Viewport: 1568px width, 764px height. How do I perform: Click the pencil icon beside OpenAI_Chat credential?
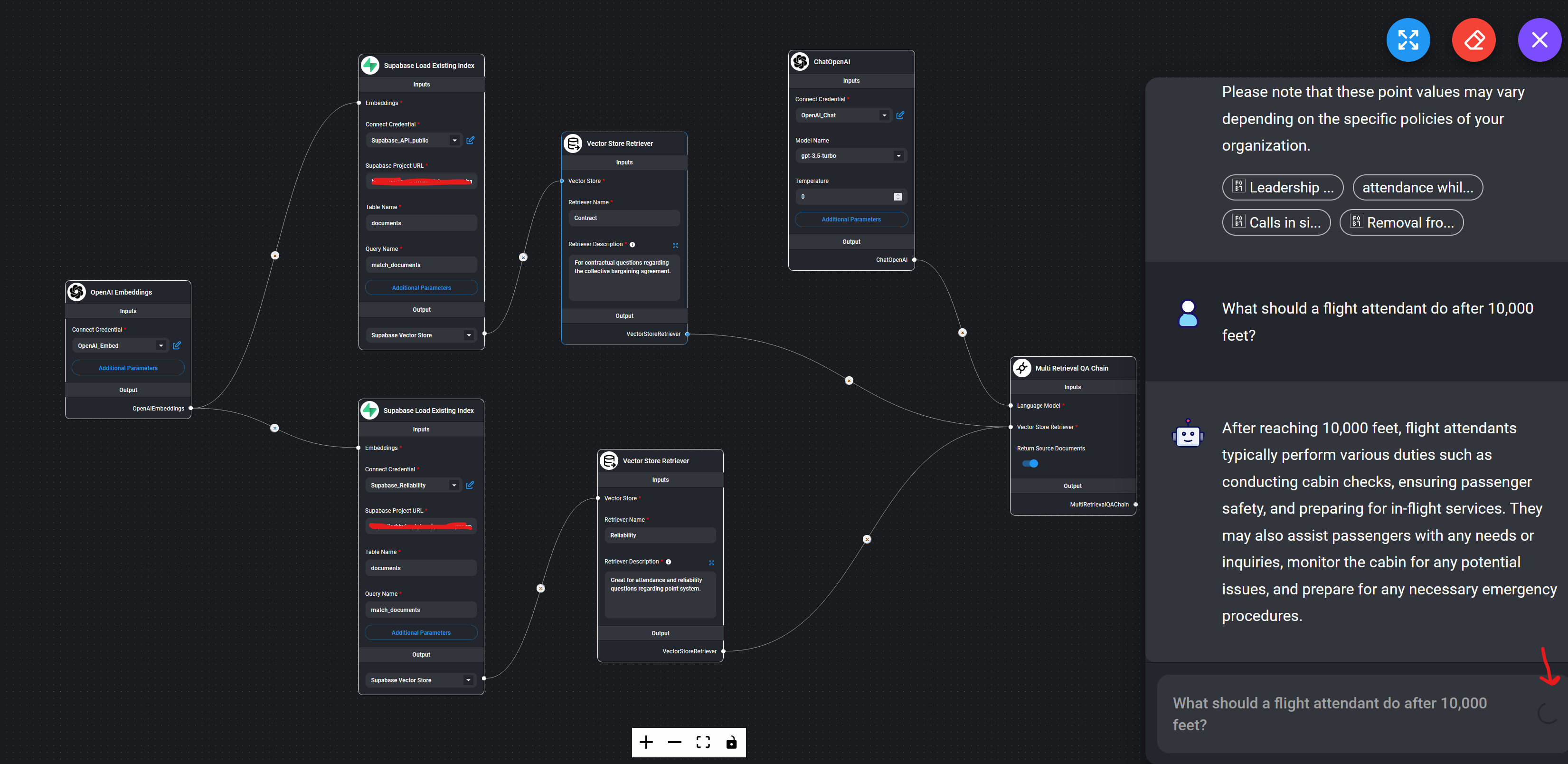pyautogui.click(x=900, y=115)
